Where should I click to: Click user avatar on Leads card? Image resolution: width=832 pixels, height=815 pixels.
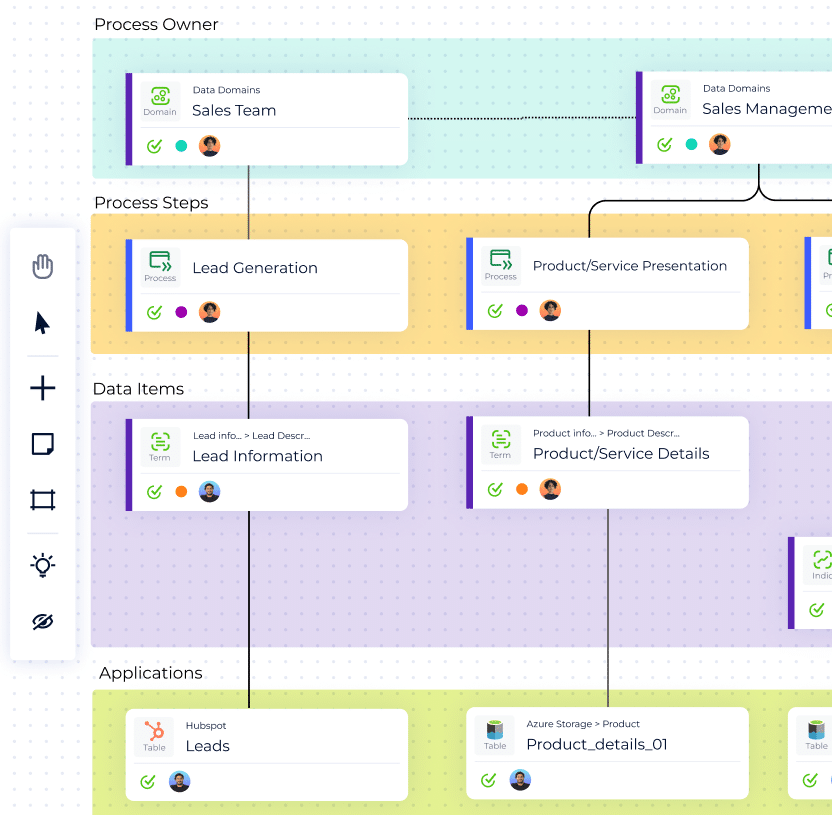click(x=180, y=781)
